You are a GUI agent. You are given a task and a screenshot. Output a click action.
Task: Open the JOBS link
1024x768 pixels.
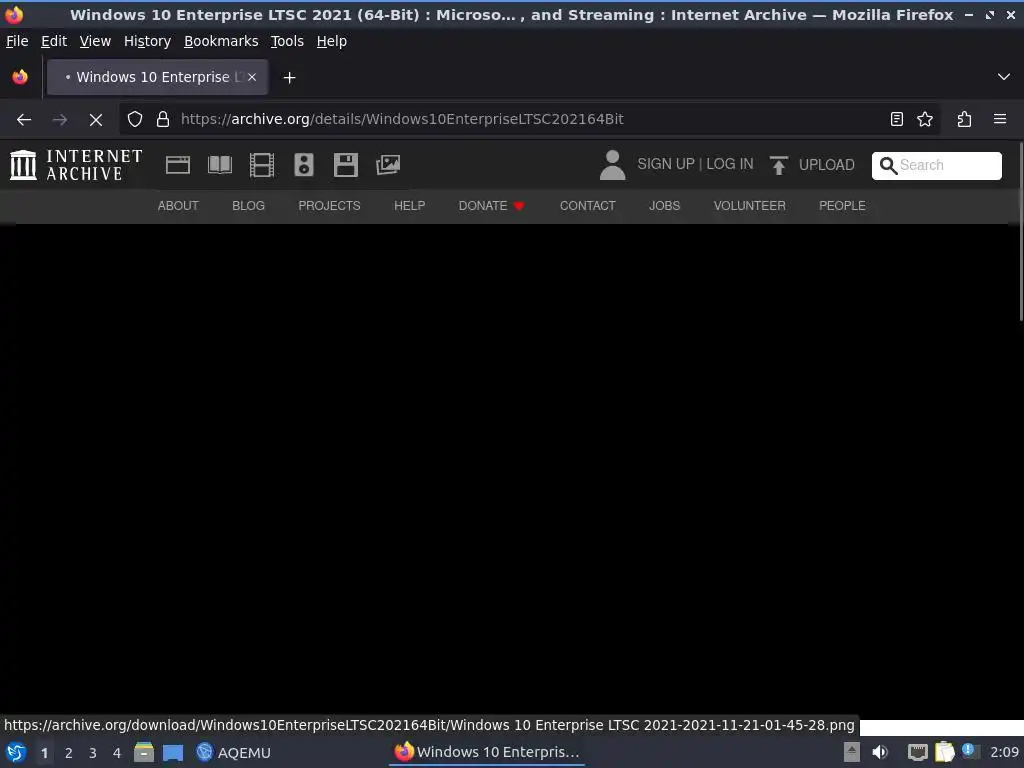[664, 206]
